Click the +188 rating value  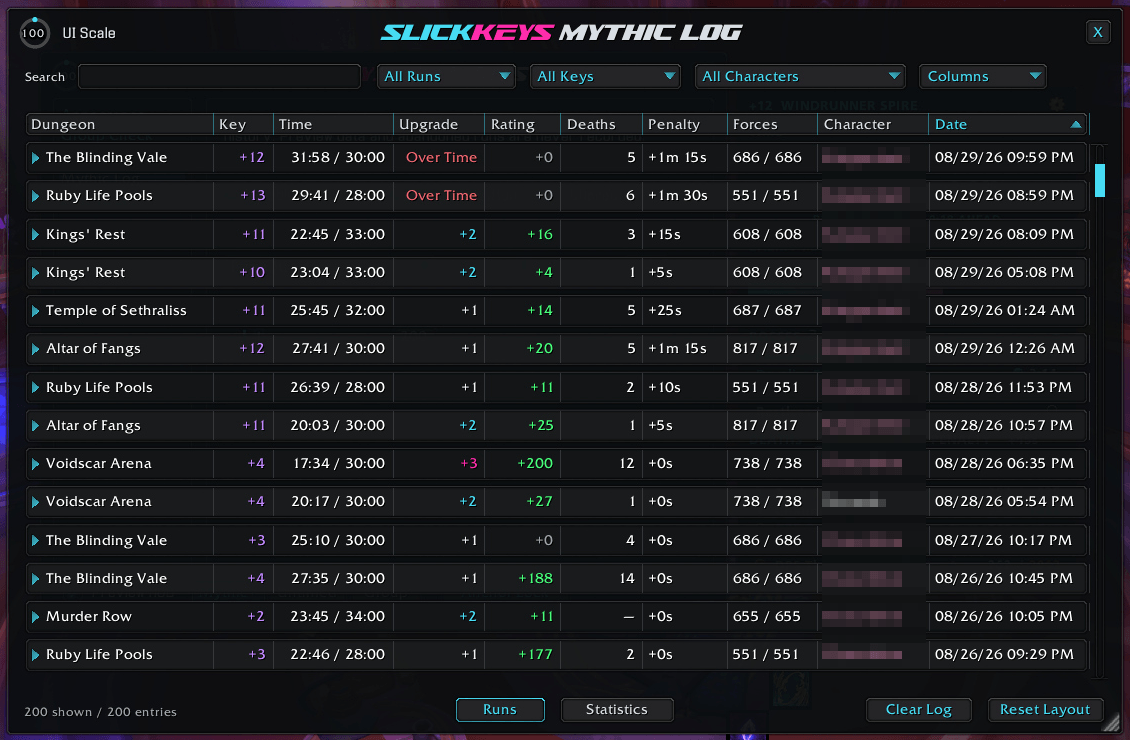pyautogui.click(x=535, y=579)
